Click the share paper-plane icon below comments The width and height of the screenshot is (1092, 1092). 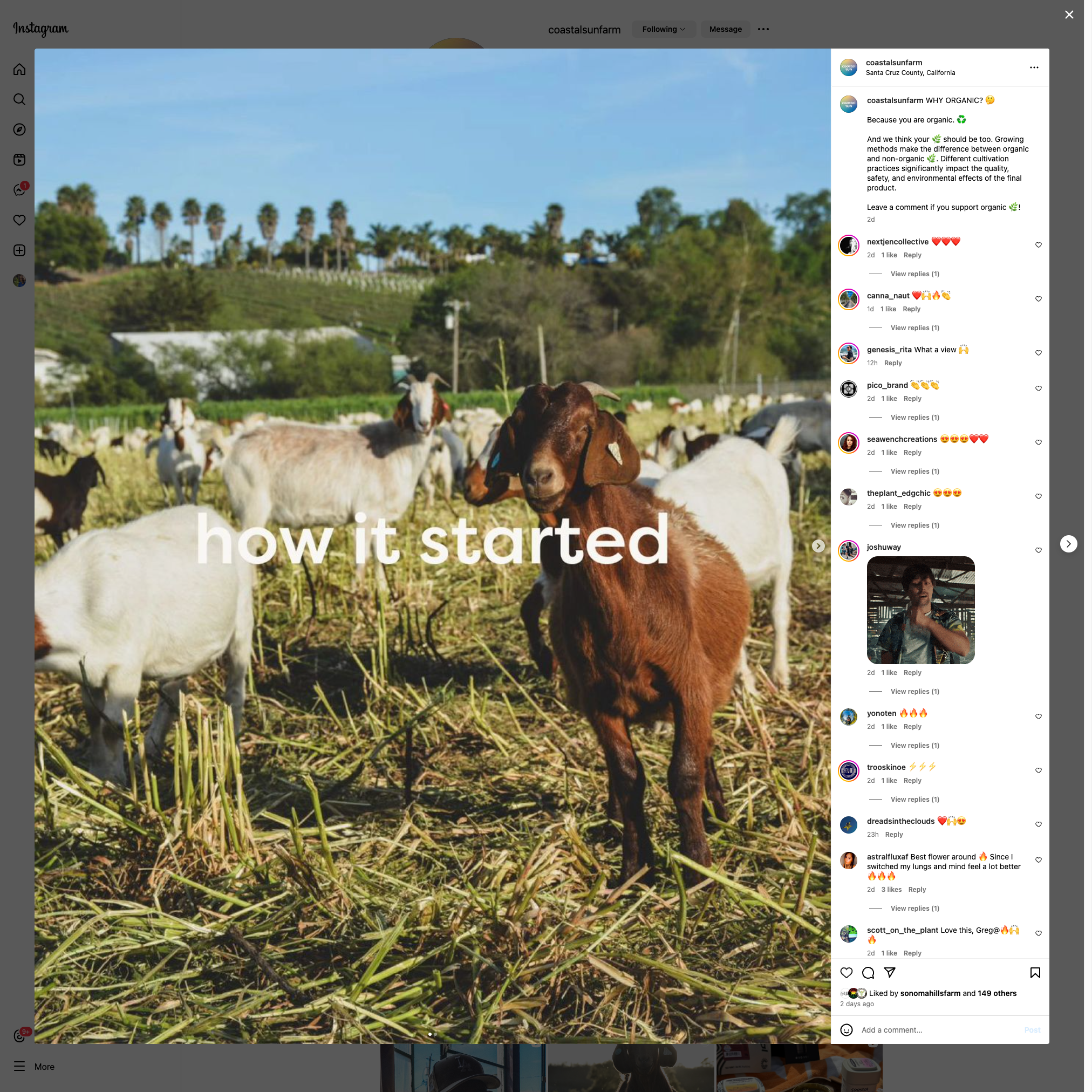point(890,972)
